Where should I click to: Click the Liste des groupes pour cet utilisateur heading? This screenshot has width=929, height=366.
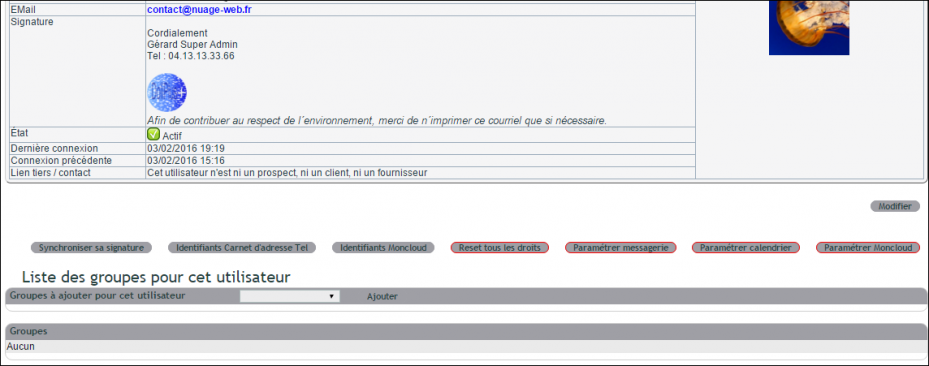tap(156, 277)
